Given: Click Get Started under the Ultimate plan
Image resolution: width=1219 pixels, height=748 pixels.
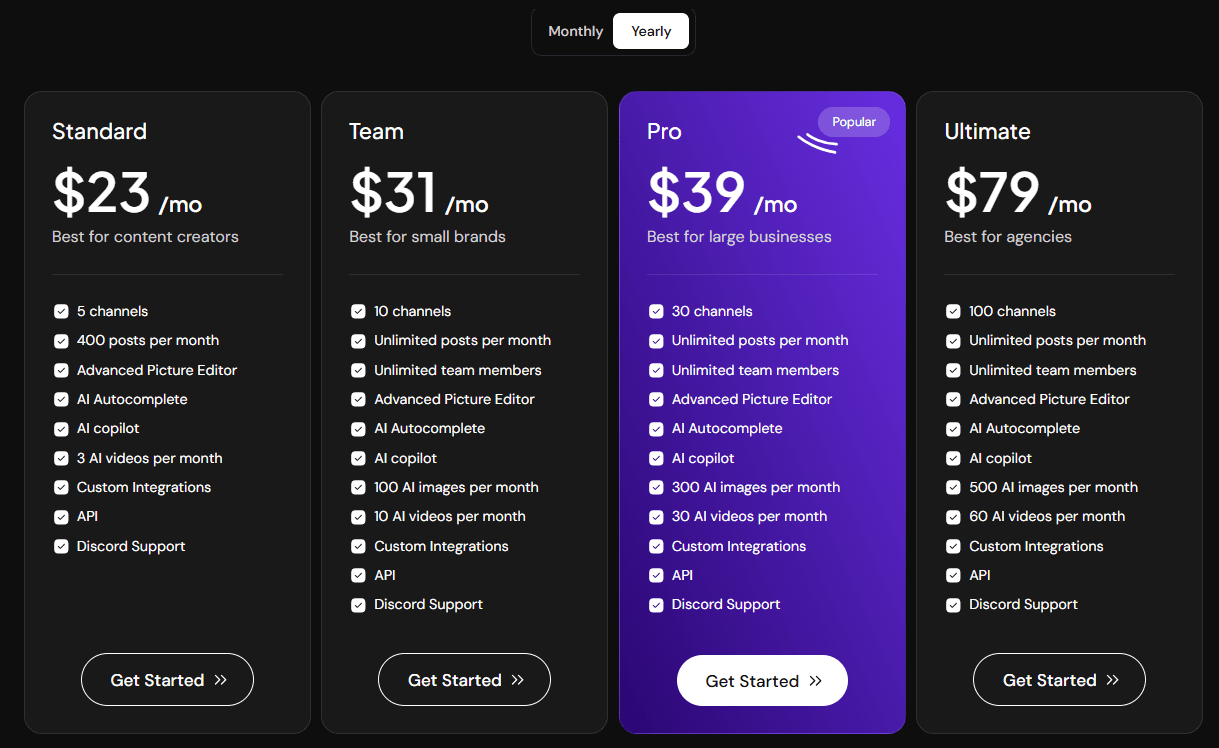Looking at the screenshot, I should (1059, 679).
